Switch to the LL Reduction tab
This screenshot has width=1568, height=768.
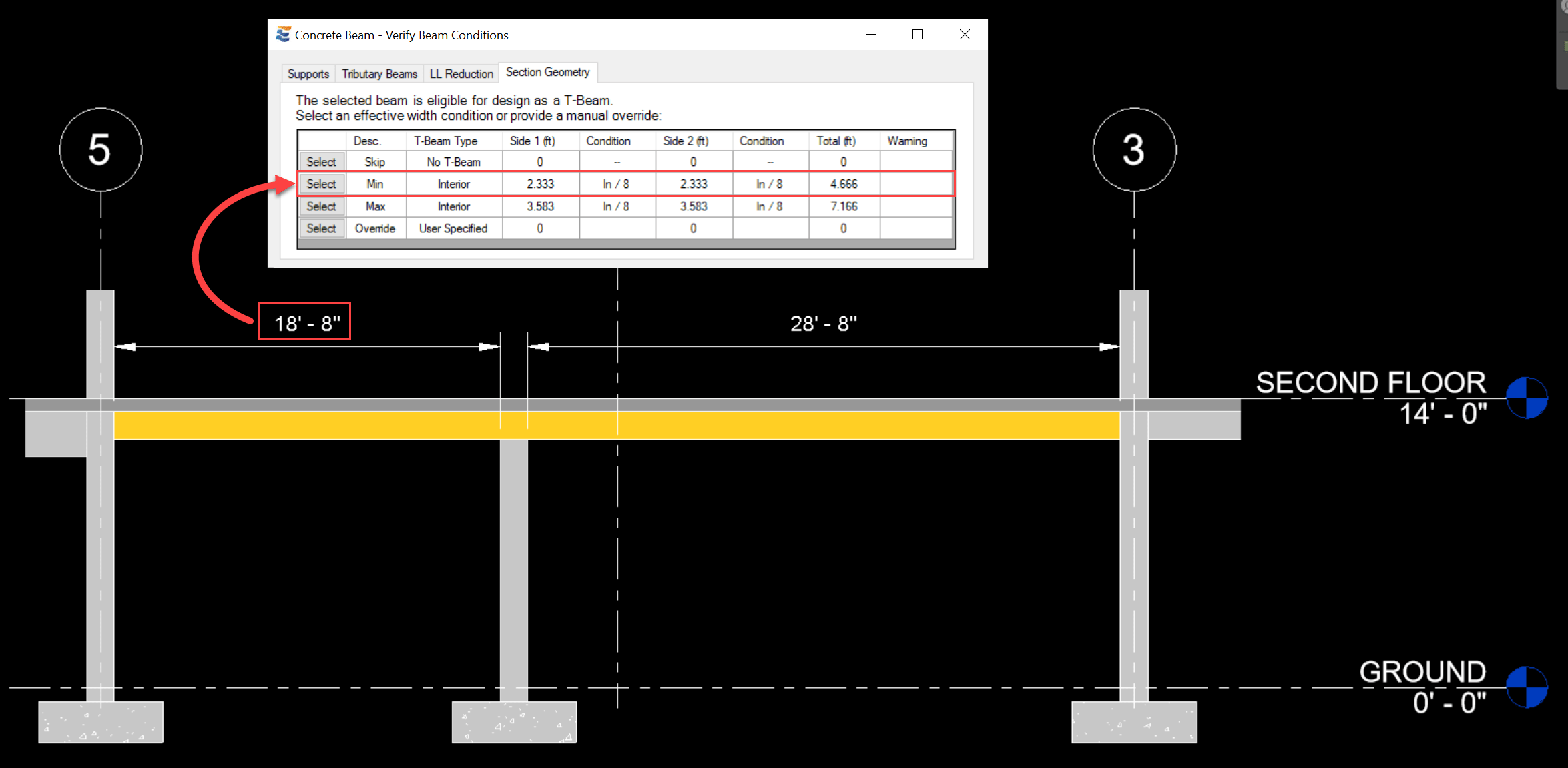coord(461,73)
